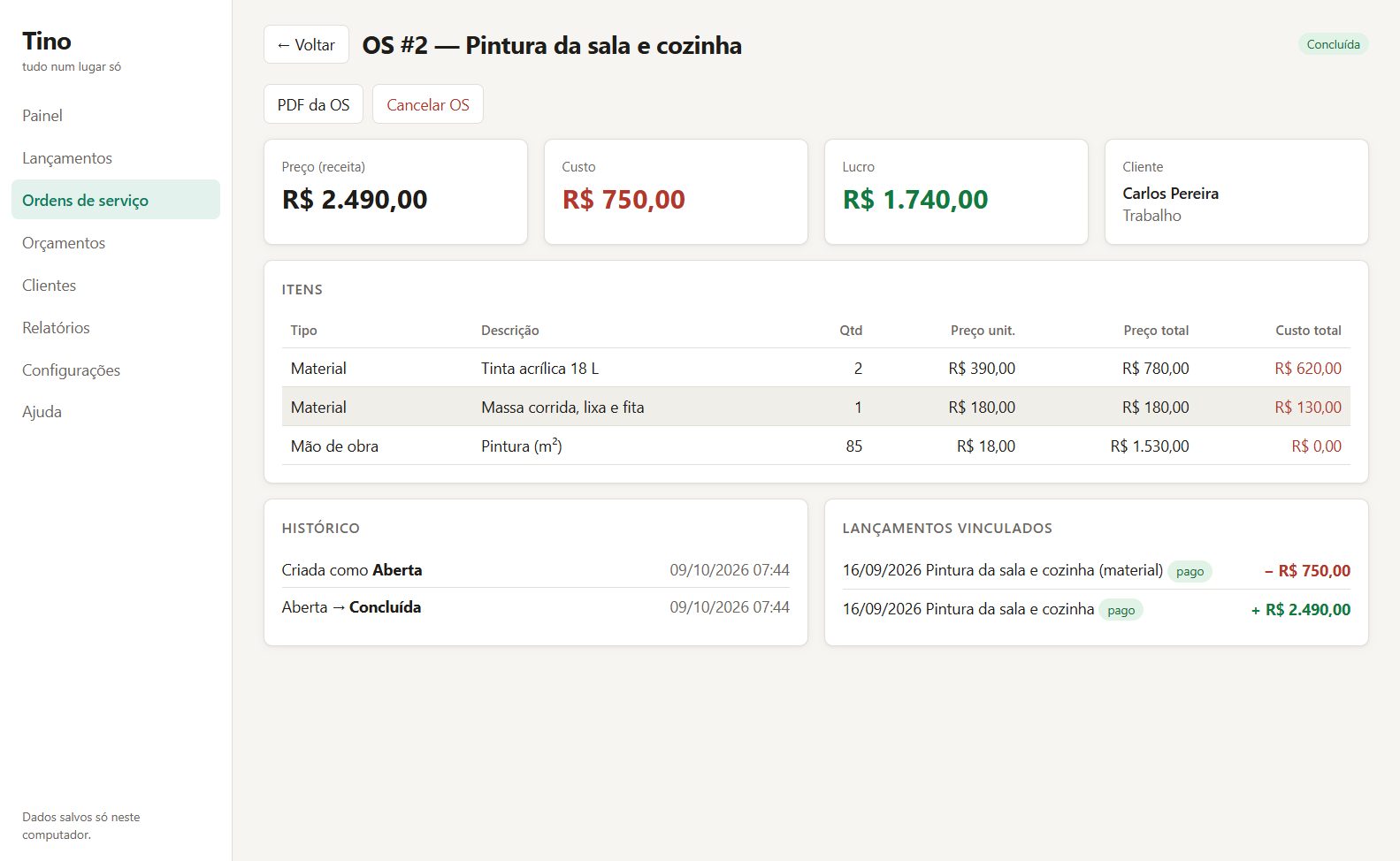
Task: Click the expense amount − R$ 750,00
Action: pos(1307,571)
